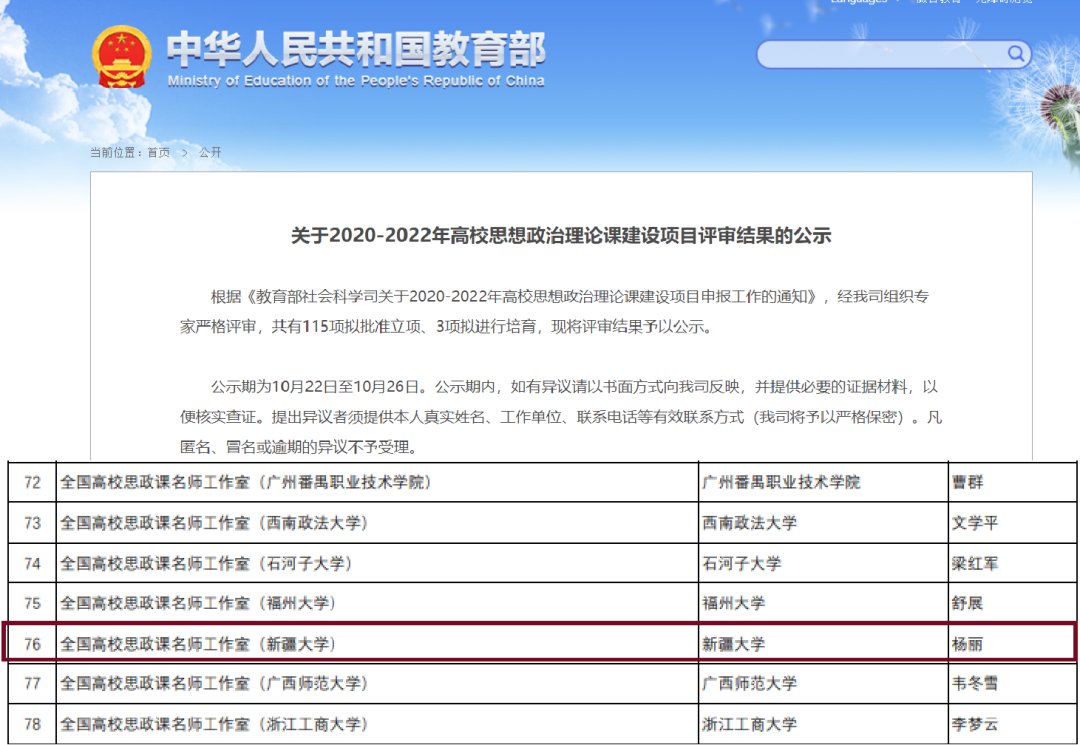Select the name cell 舒展
Screen dimensions: 1080x745
[968, 604]
